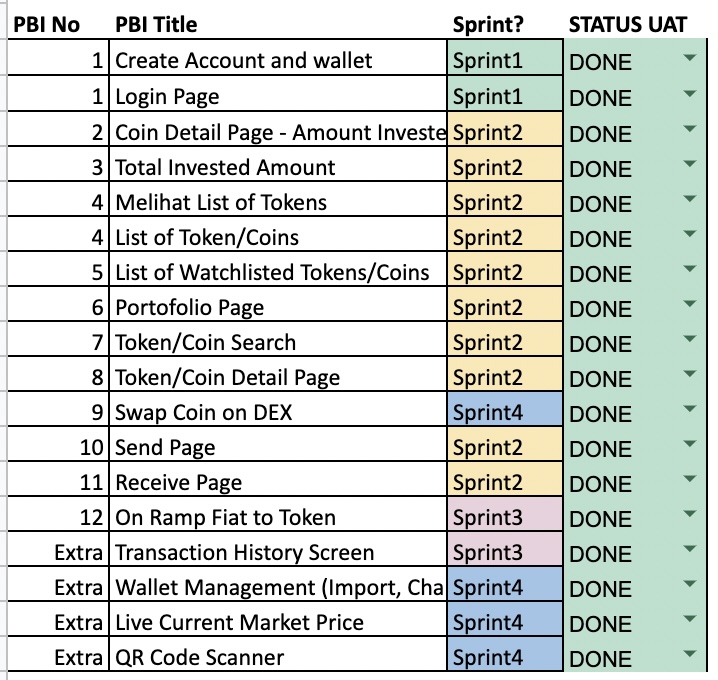Expand status dropdown for QR Code Scanner row
The height and width of the screenshot is (680, 718).
point(690,655)
